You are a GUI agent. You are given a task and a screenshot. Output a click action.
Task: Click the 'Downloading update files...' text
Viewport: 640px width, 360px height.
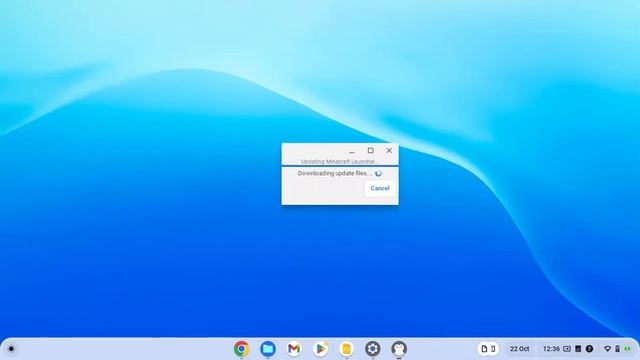coord(335,173)
